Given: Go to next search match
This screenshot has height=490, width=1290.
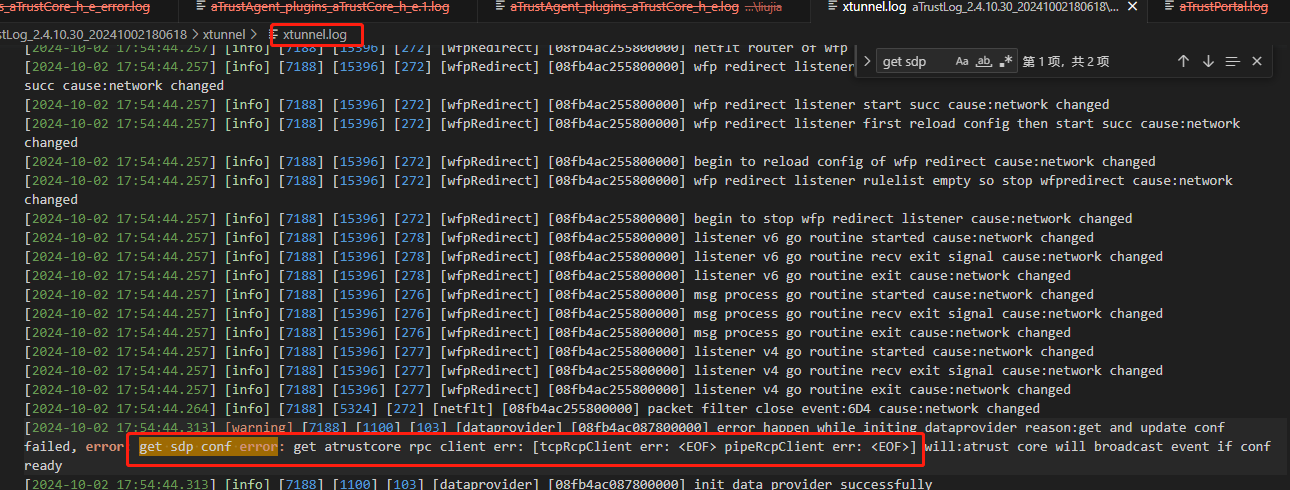Looking at the screenshot, I should click(x=1208, y=62).
